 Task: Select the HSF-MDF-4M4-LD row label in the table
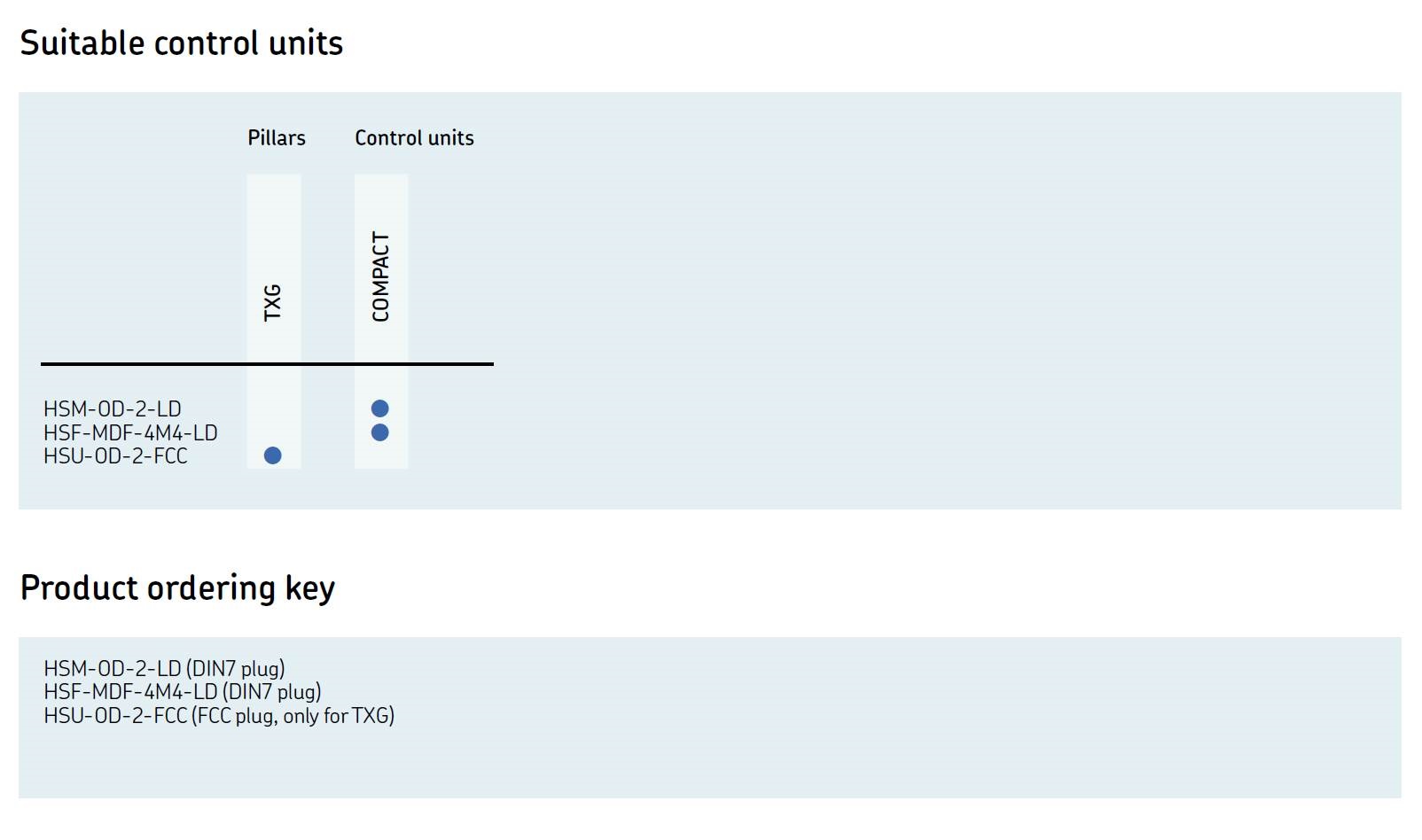[130, 433]
